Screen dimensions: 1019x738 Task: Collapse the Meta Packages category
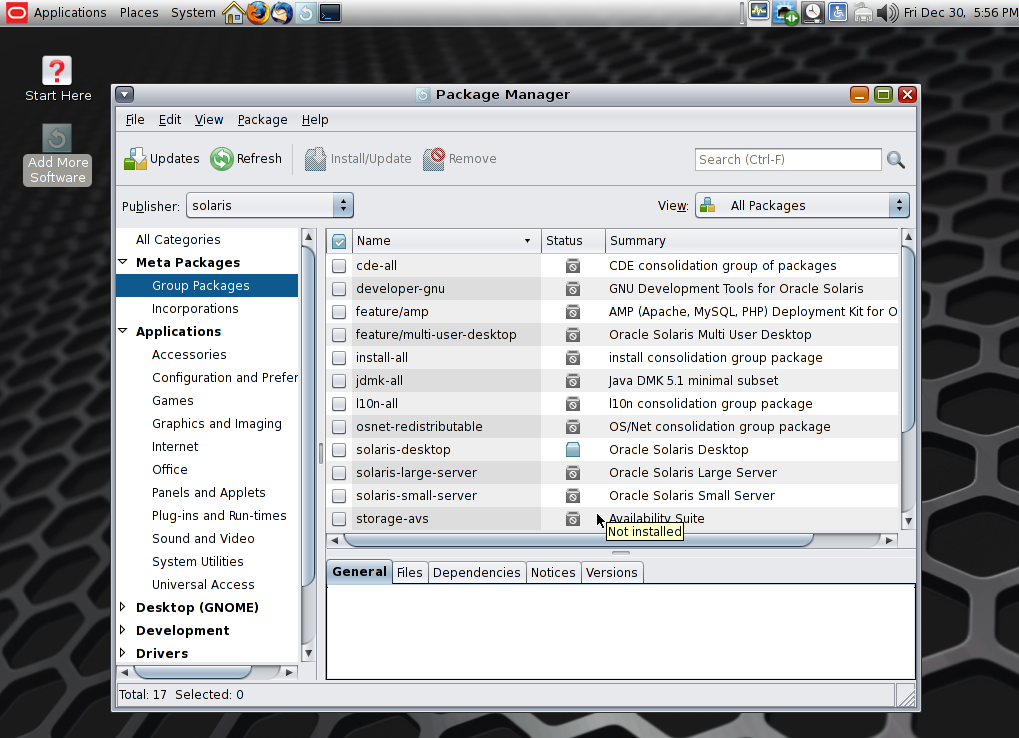pyautogui.click(x=122, y=262)
